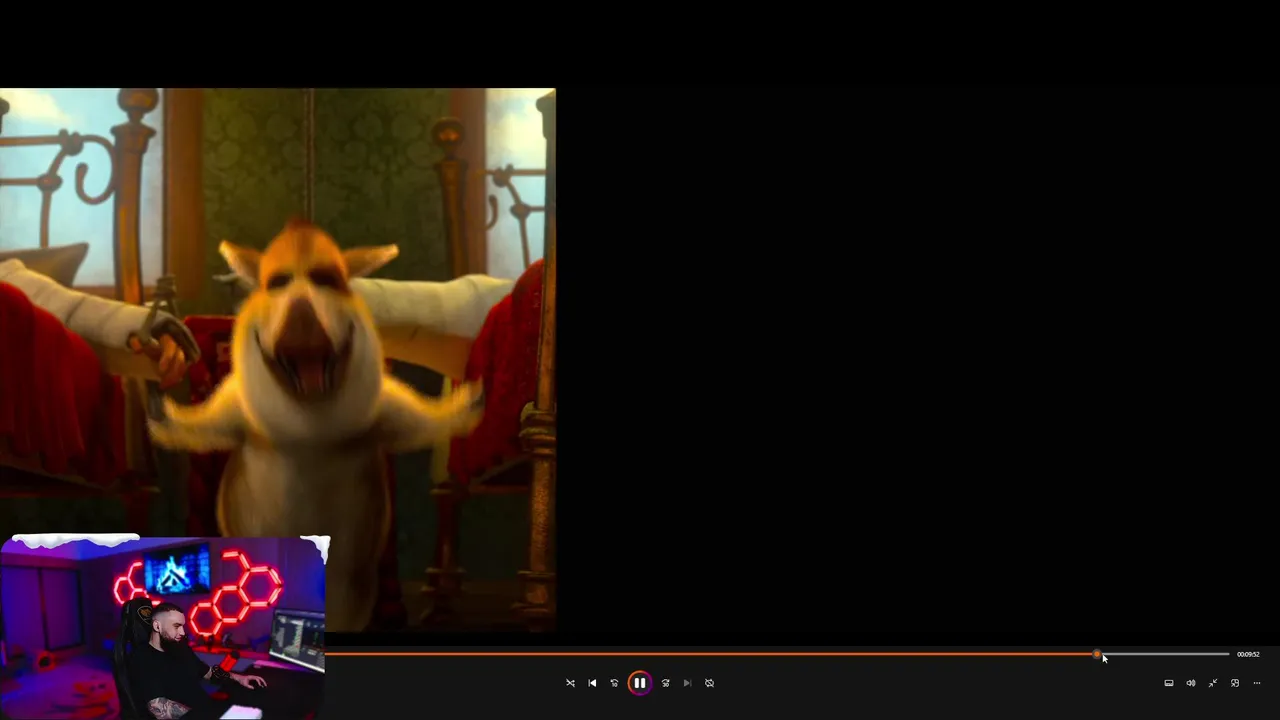Toggle repeat playback mode

[x=709, y=683]
